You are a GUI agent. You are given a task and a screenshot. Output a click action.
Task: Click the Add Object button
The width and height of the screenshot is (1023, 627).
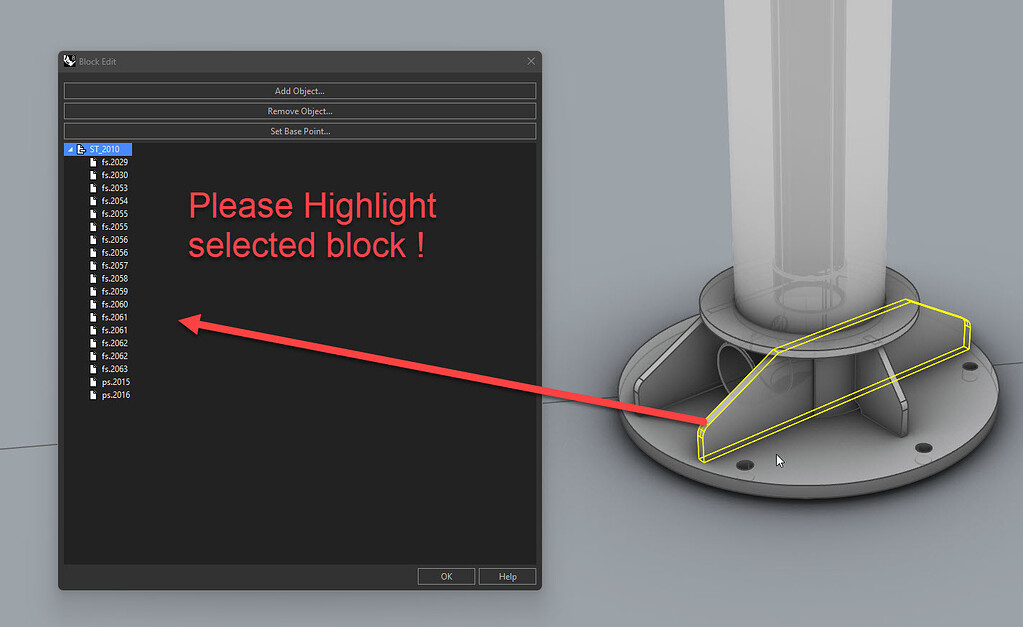[x=300, y=90]
